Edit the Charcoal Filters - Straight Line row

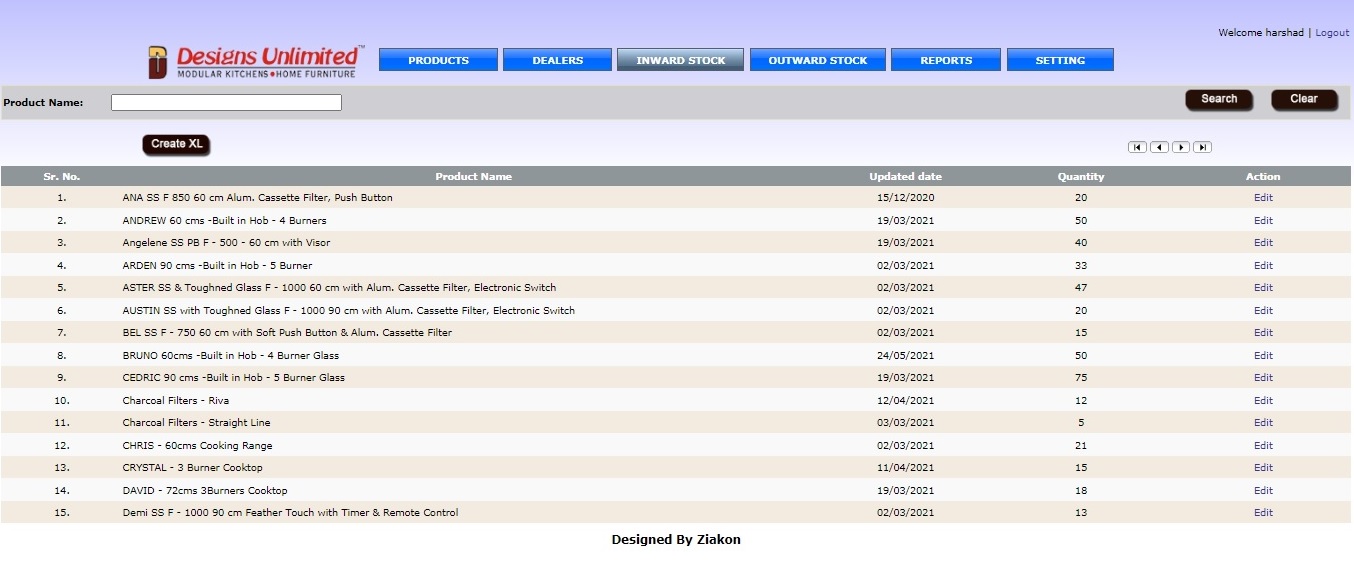click(x=1263, y=423)
